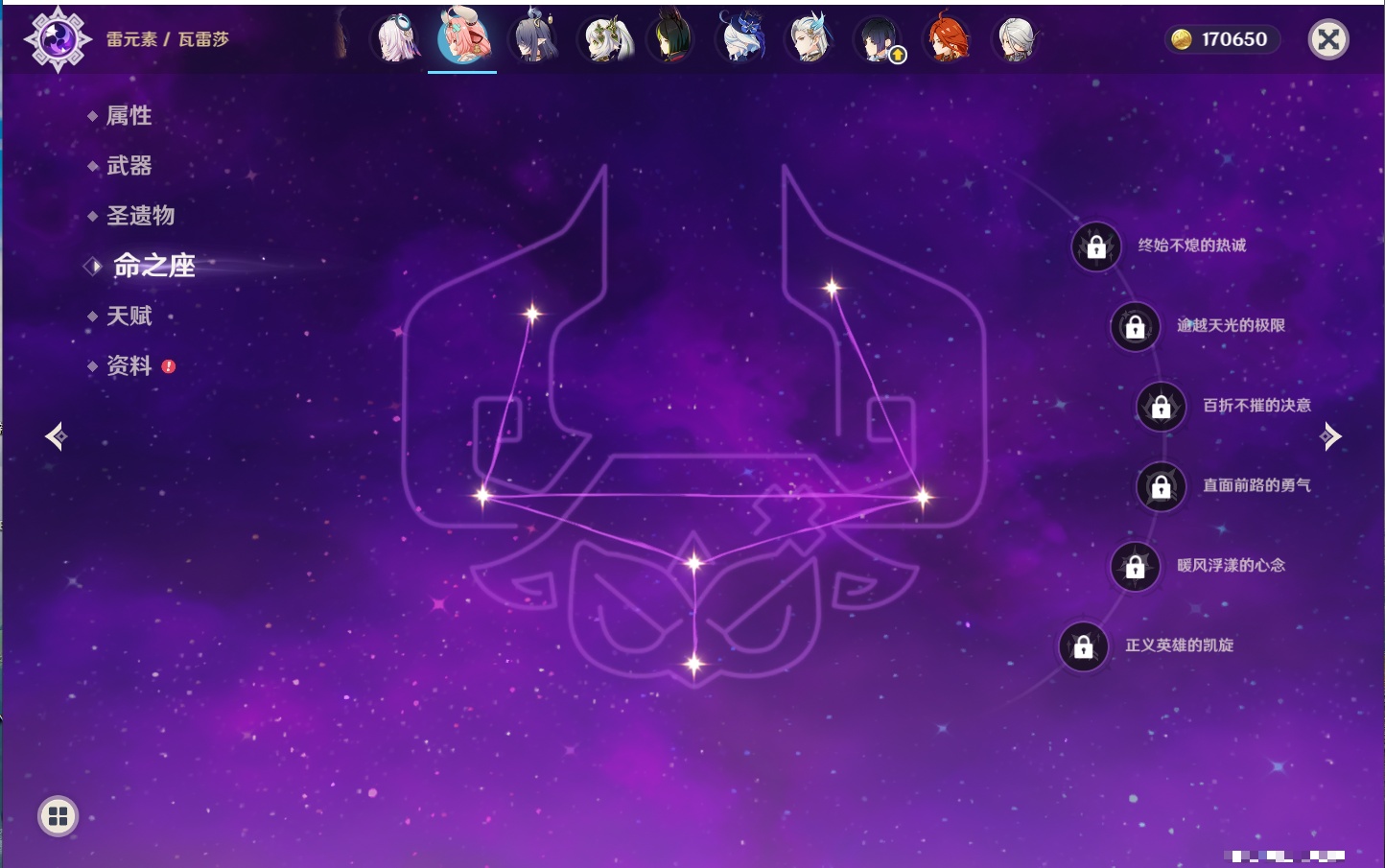Go to previous character with left arrow
Viewport: 1385px width, 868px height.
pos(56,436)
